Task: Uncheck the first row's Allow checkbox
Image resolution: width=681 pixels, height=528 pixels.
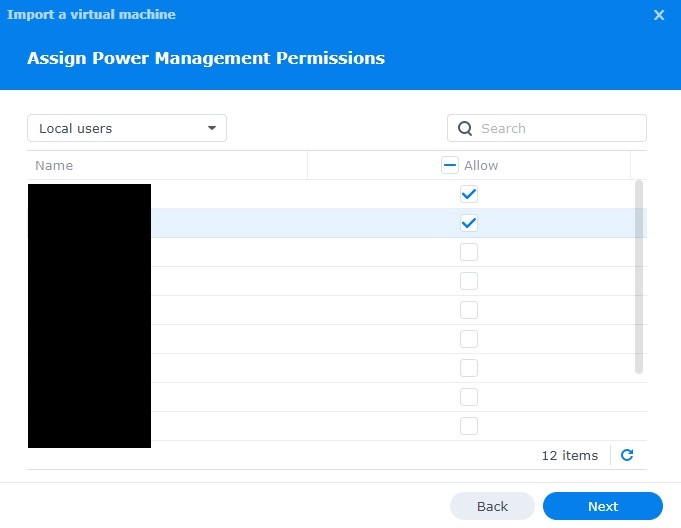Action: click(x=469, y=194)
